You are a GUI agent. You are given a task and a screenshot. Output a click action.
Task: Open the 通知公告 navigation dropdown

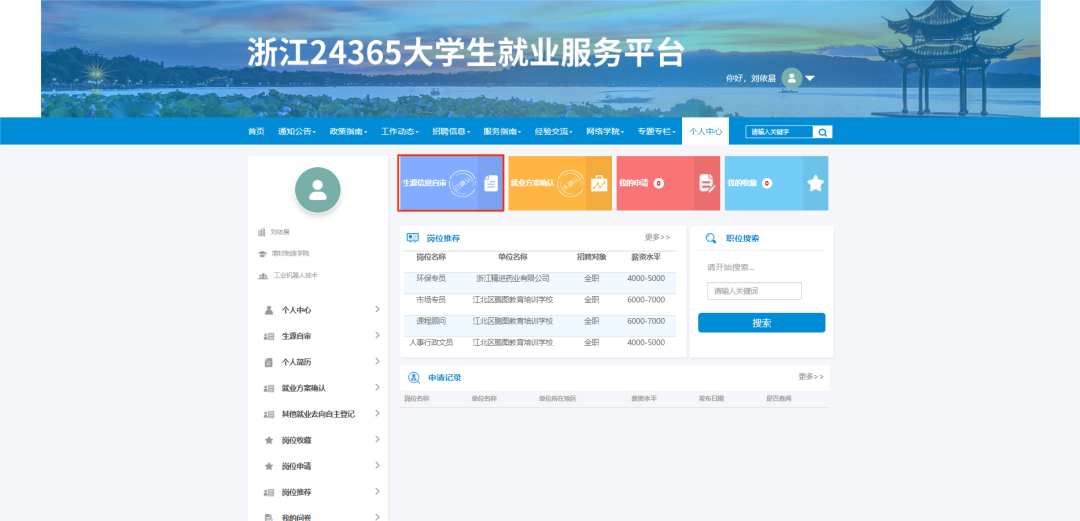pos(297,132)
